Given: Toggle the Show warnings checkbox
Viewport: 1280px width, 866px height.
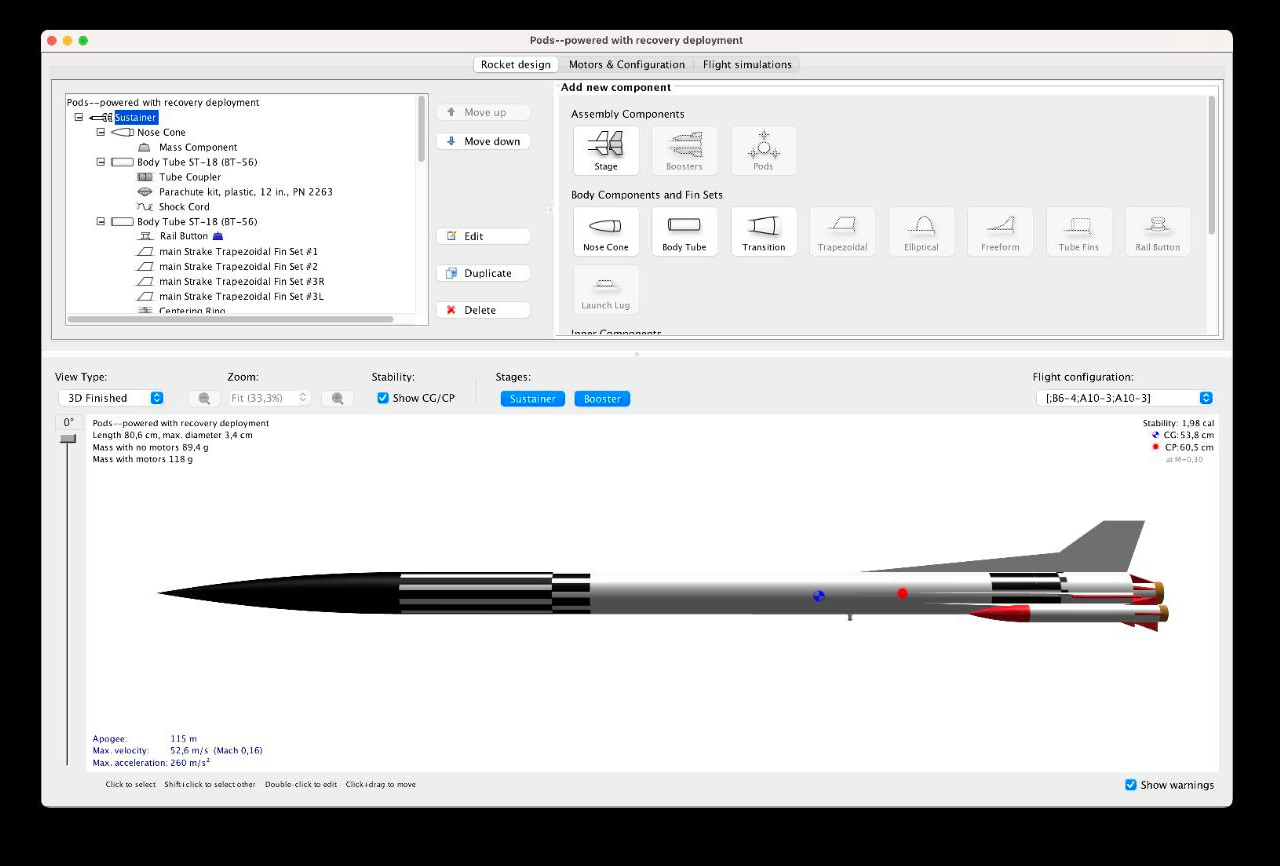Looking at the screenshot, I should click(1131, 785).
